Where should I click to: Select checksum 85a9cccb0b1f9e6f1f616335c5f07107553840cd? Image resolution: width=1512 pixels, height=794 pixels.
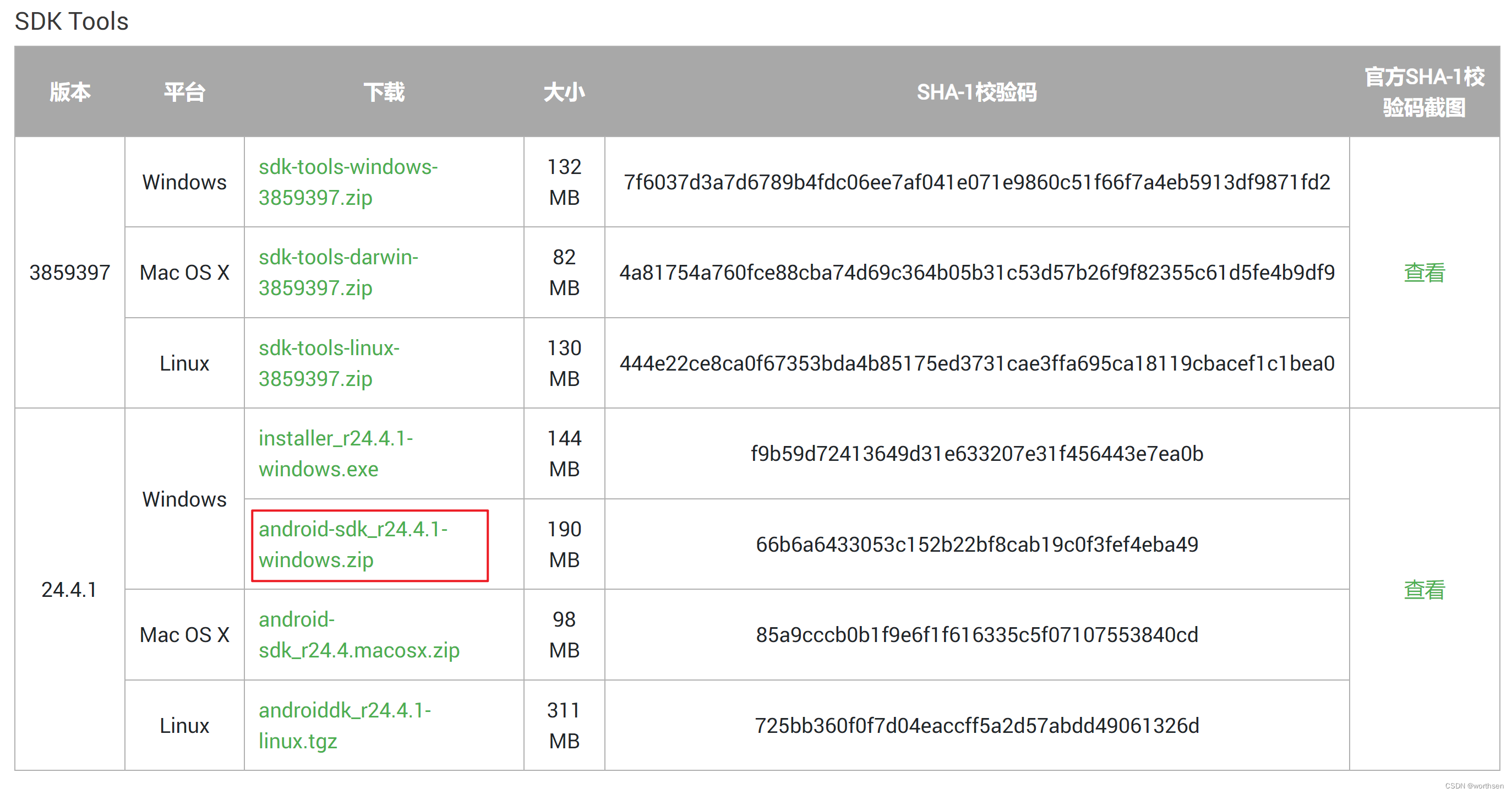(976, 635)
